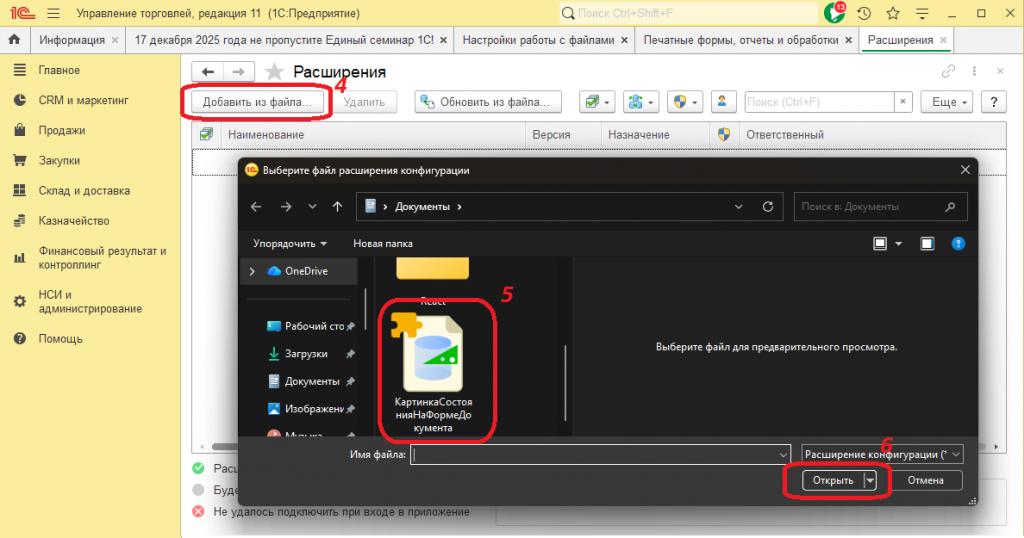The image size is (1024, 538).
Task: Open the Открыть button split arrow
Action: (x=871, y=481)
